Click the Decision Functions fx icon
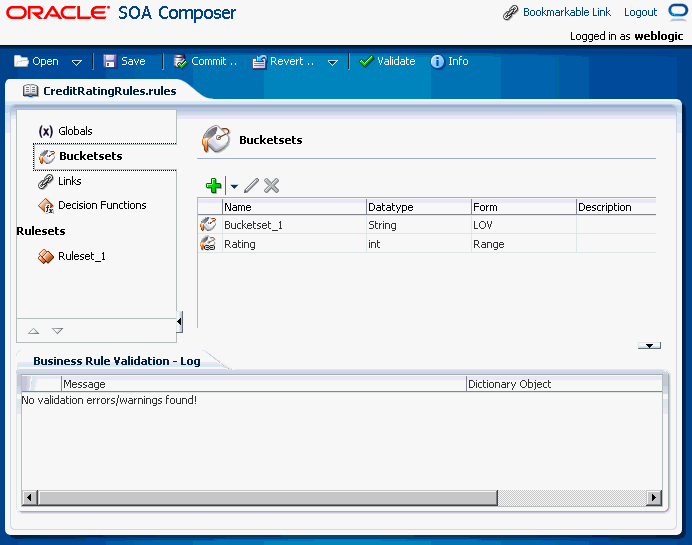The height and width of the screenshot is (545, 692). [46, 206]
